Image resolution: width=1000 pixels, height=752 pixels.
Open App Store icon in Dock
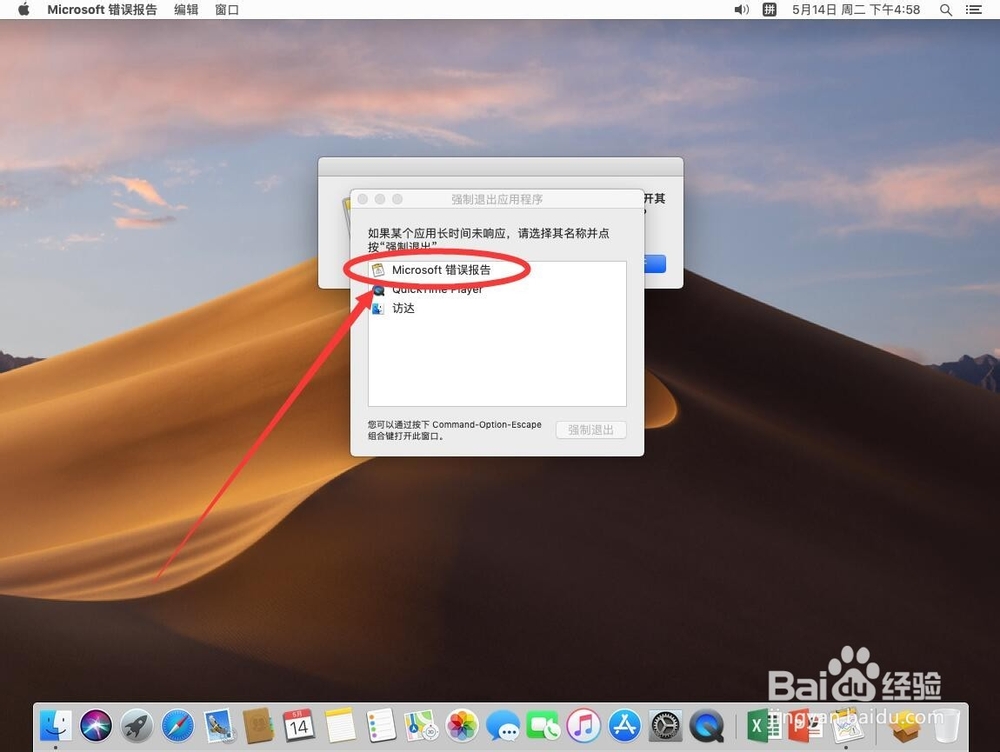624,726
